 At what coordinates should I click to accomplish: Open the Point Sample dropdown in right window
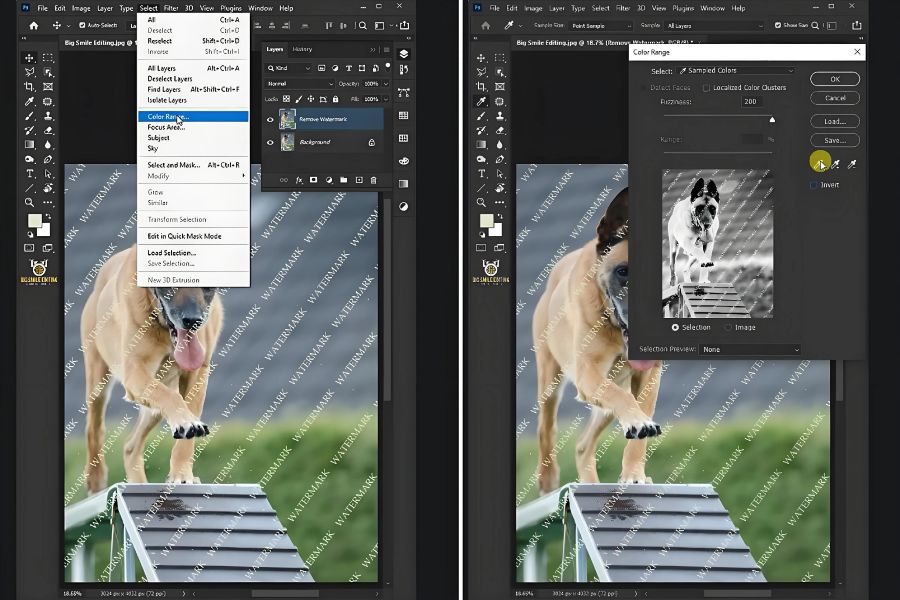[601, 26]
